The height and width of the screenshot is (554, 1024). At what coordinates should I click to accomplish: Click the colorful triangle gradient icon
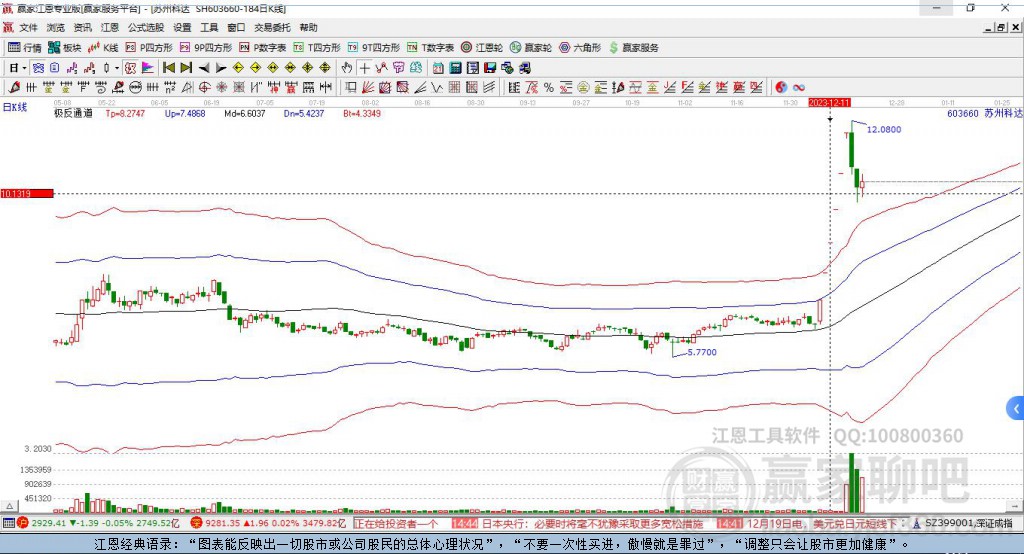(148, 68)
